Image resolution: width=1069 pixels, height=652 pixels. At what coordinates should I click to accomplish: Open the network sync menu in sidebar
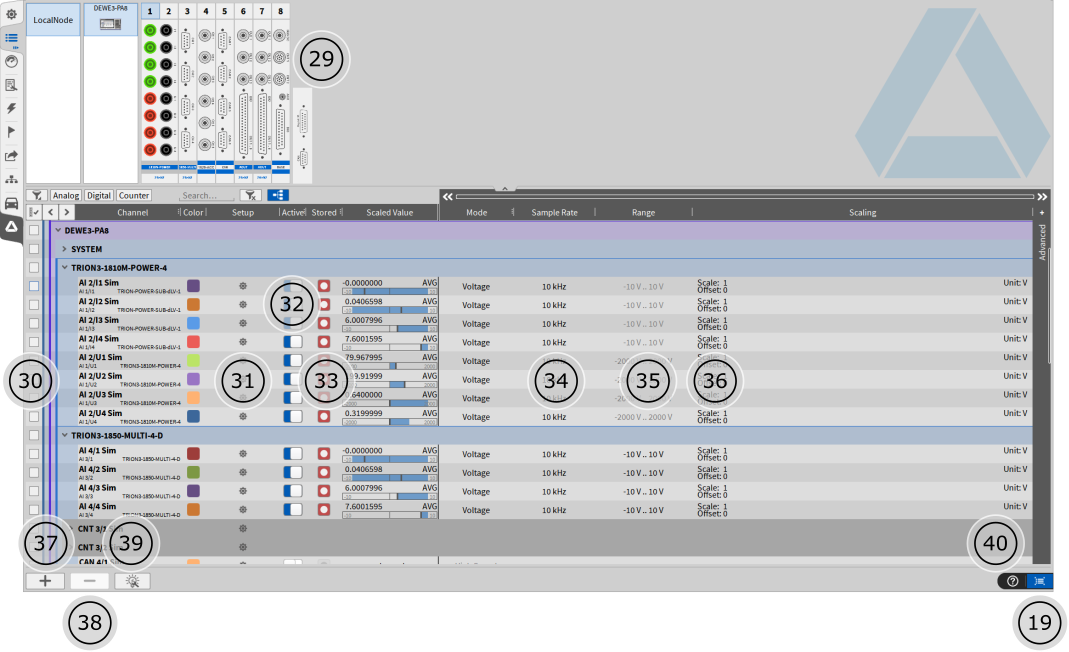12,179
